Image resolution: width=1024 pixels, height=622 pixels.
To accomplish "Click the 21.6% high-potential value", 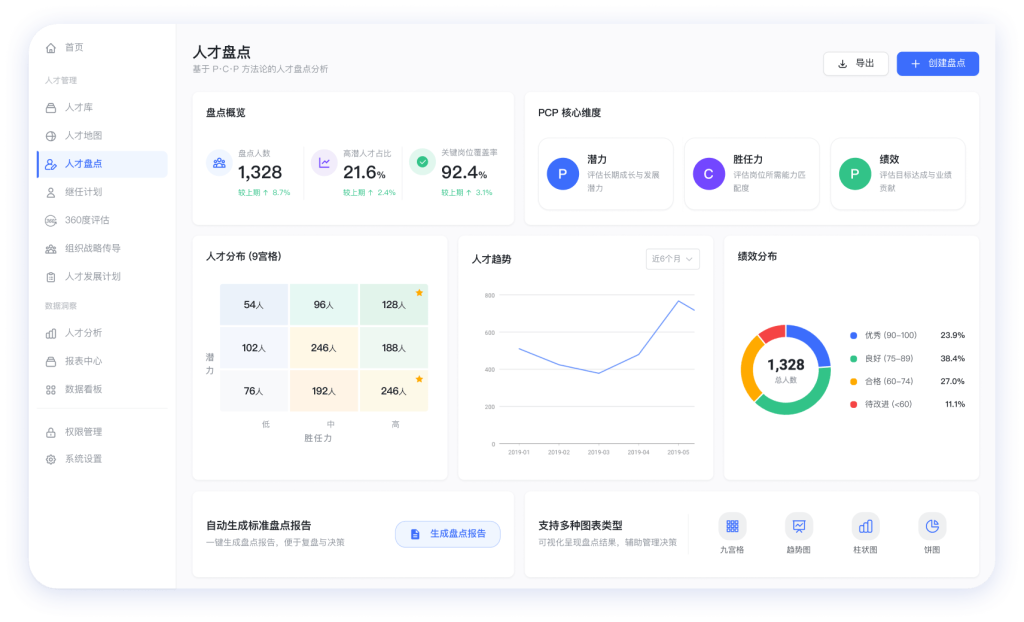I will tap(364, 172).
